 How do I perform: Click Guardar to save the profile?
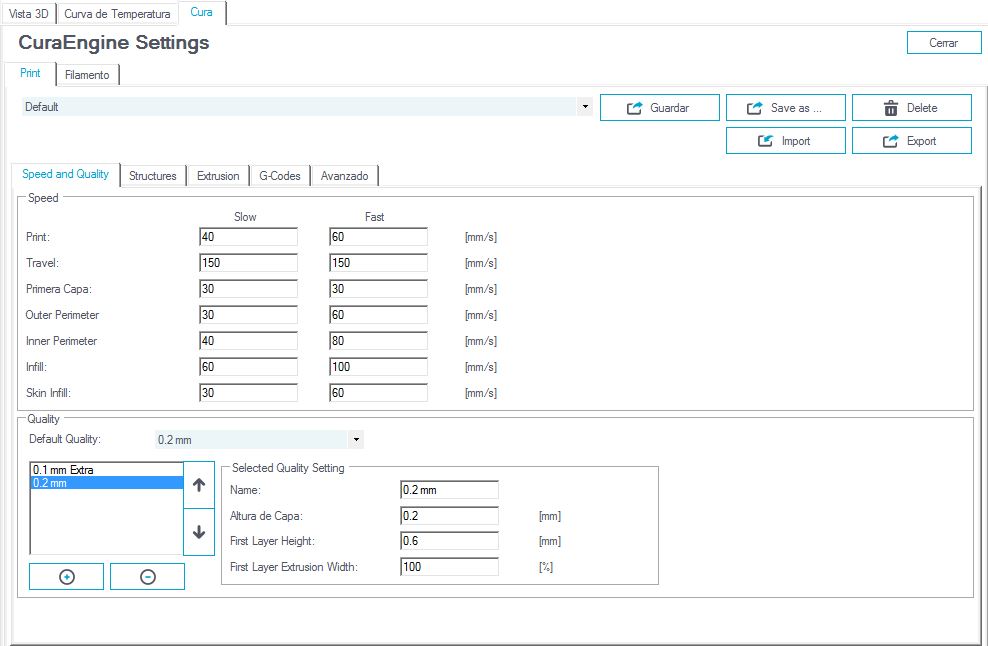(x=660, y=108)
